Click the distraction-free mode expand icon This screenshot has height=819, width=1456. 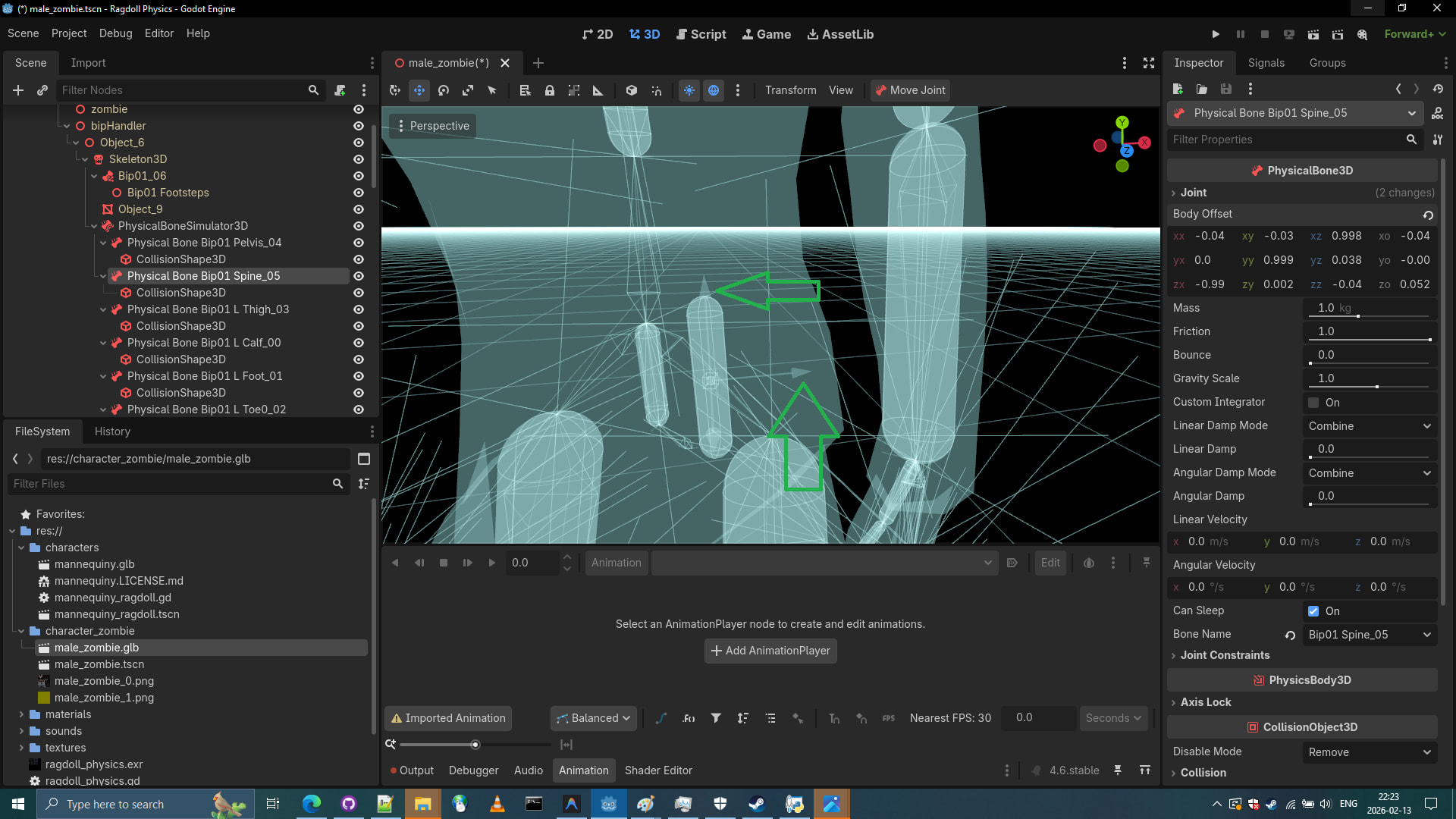coord(1149,63)
